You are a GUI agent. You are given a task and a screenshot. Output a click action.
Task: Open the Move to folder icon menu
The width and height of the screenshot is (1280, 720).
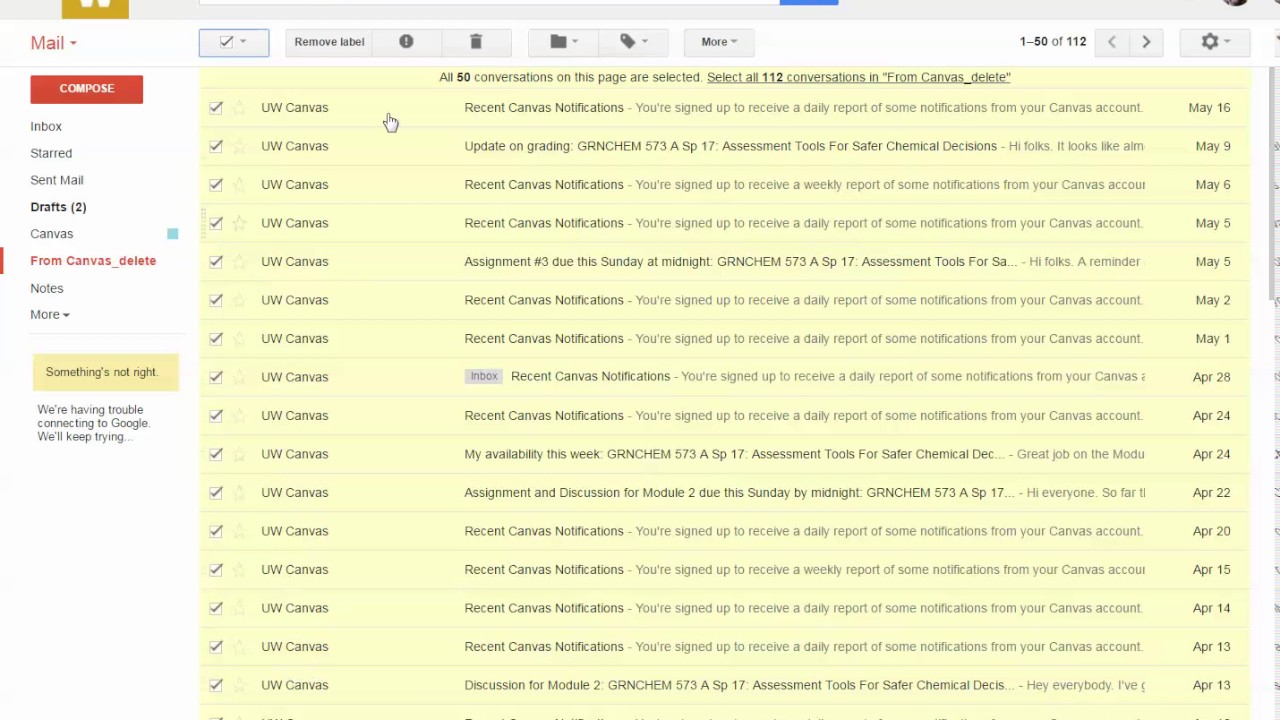point(564,42)
